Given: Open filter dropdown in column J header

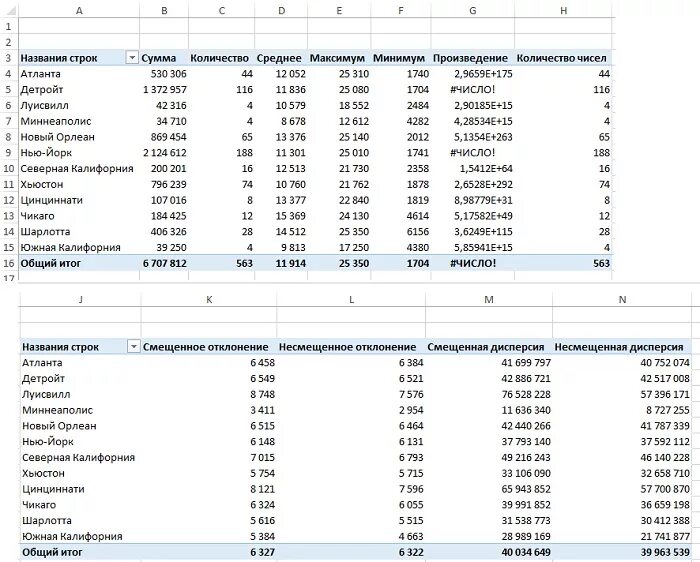Looking at the screenshot, I should [x=133, y=346].
